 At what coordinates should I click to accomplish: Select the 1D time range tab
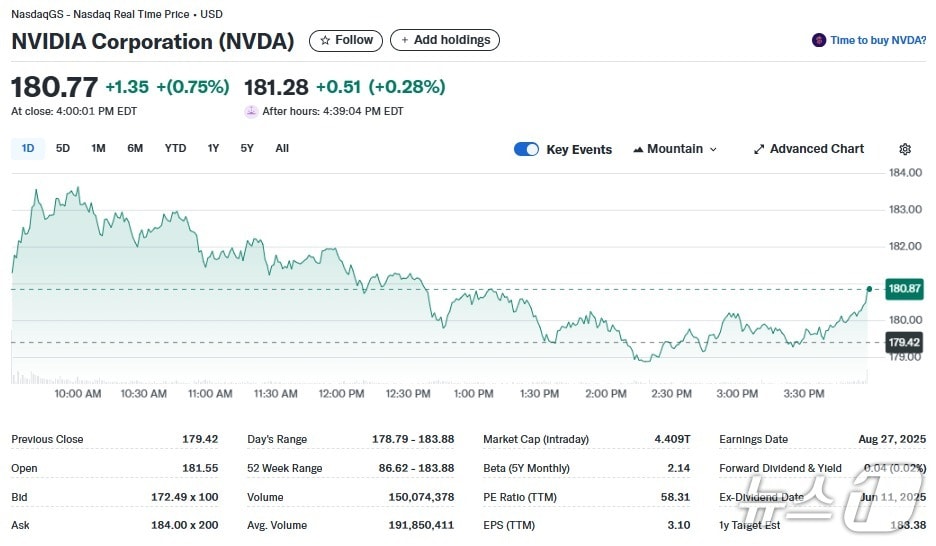pyautogui.click(x=28, y=148)
